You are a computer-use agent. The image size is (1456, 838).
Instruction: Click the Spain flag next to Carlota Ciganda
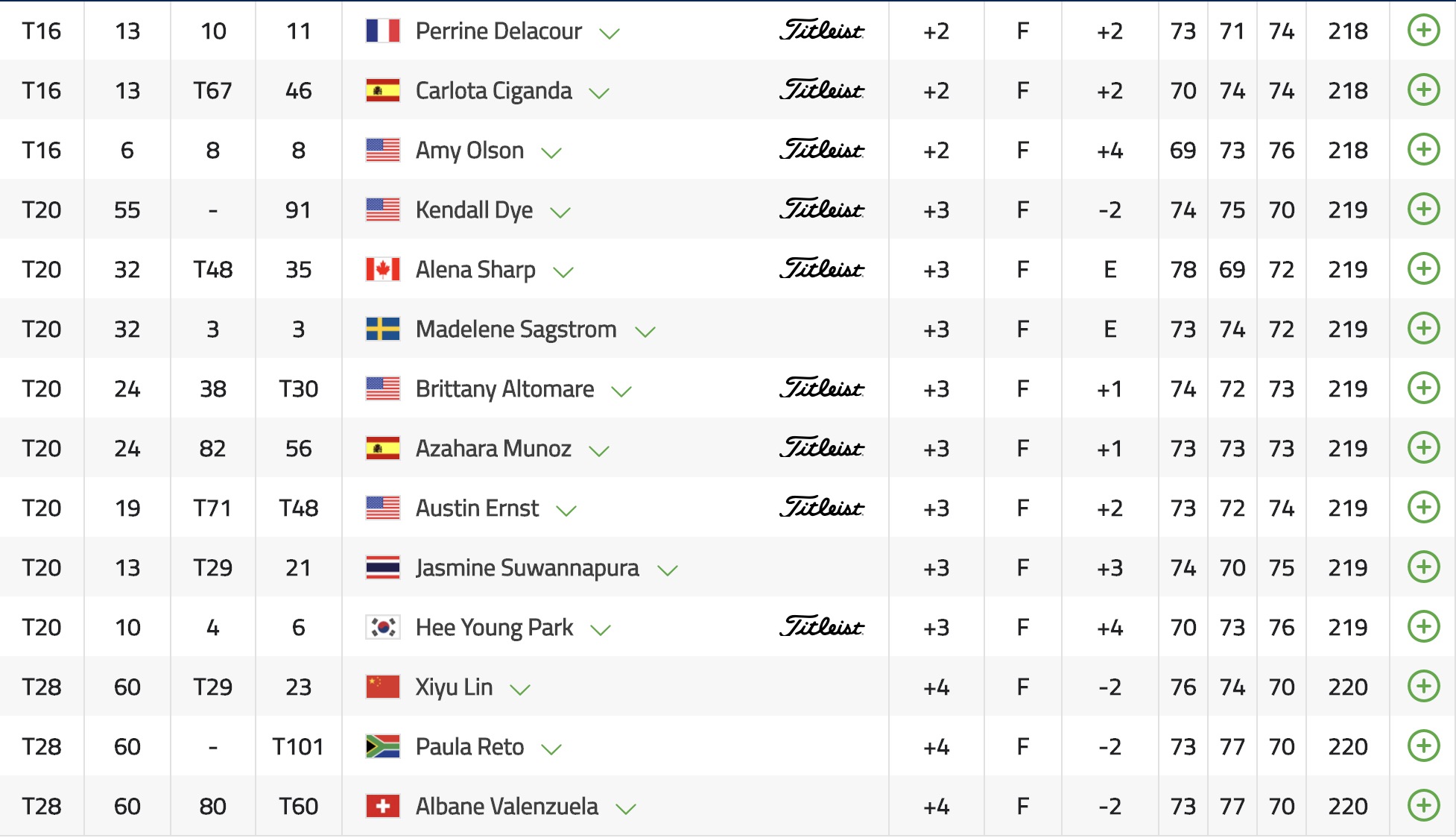pyautogui.click(x=383, y=90)
